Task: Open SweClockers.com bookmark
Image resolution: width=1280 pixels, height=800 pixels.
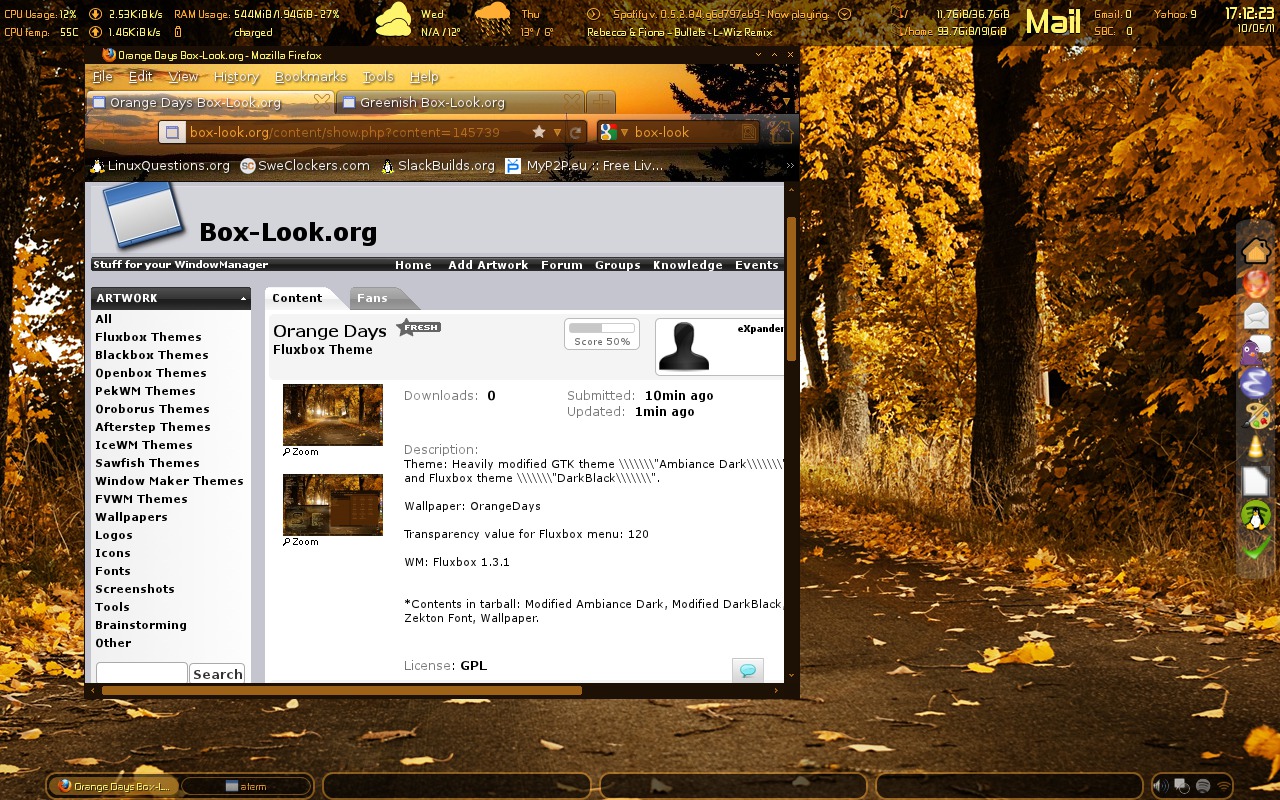Action: tap(305, 166)
